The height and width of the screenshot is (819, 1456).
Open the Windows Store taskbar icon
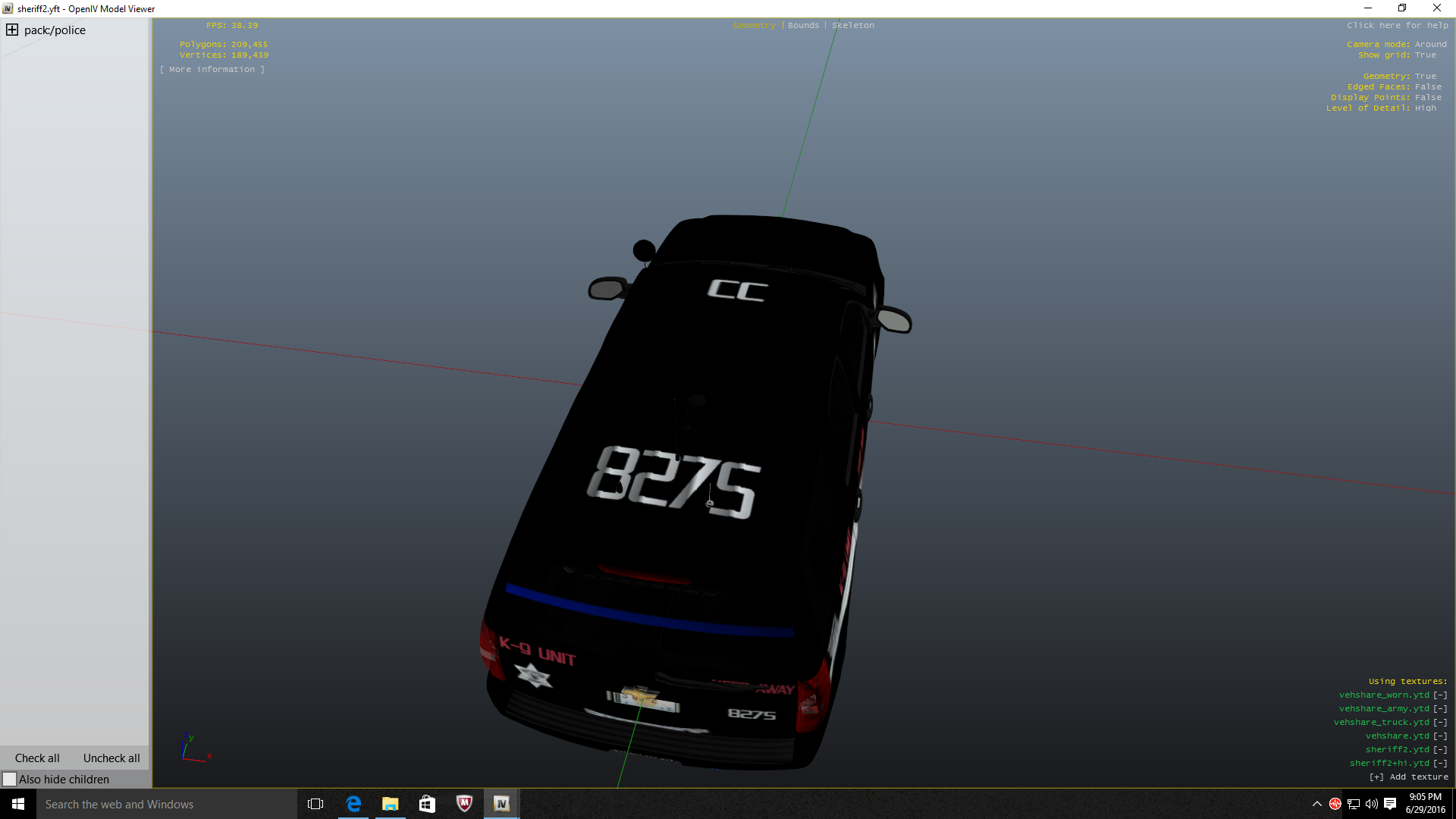[x=427, y=804]
